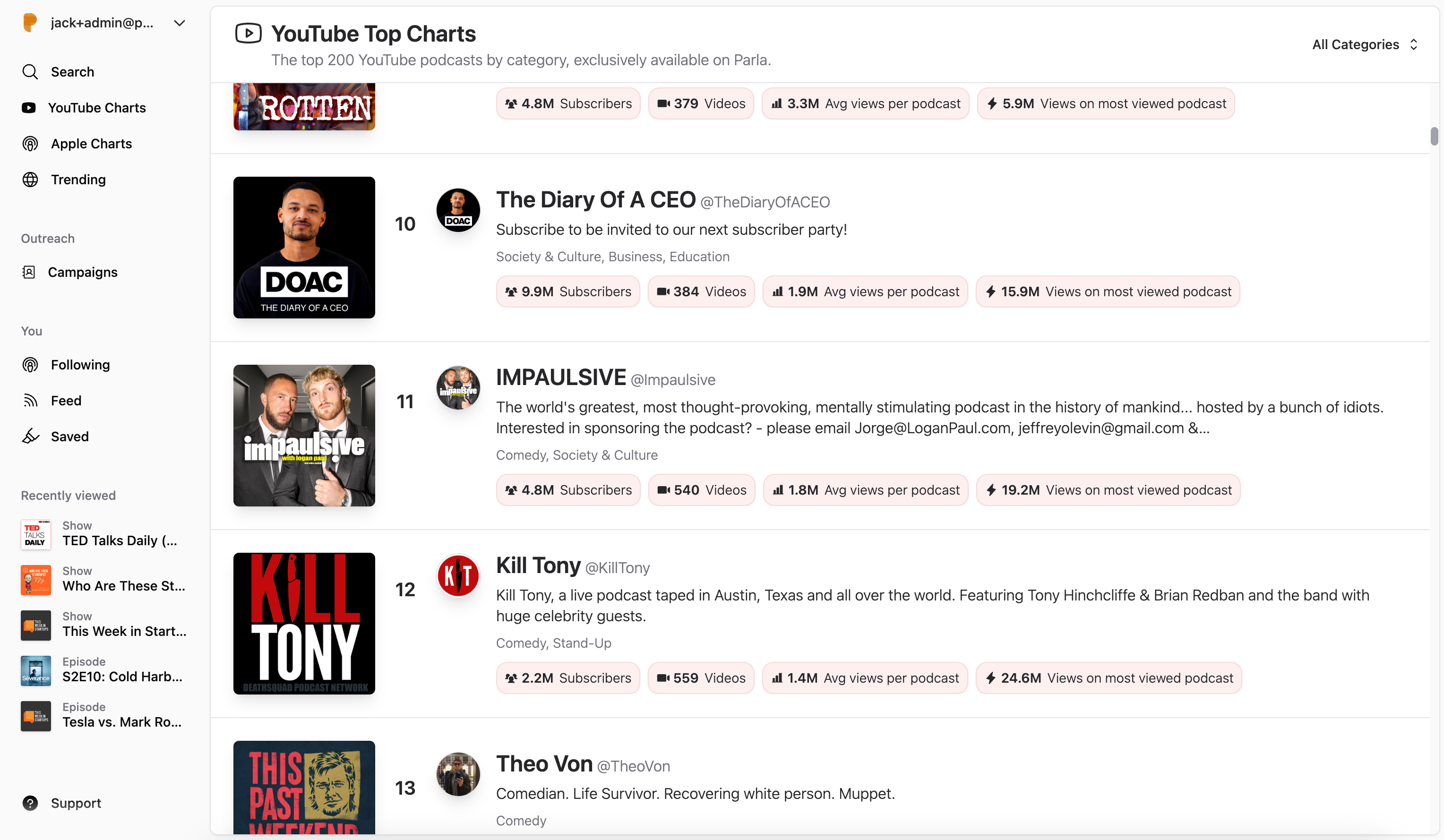This screenshot has width=1444, height=840.
Task: Click the YouTube Top Charts header icon
Action: 248,33
